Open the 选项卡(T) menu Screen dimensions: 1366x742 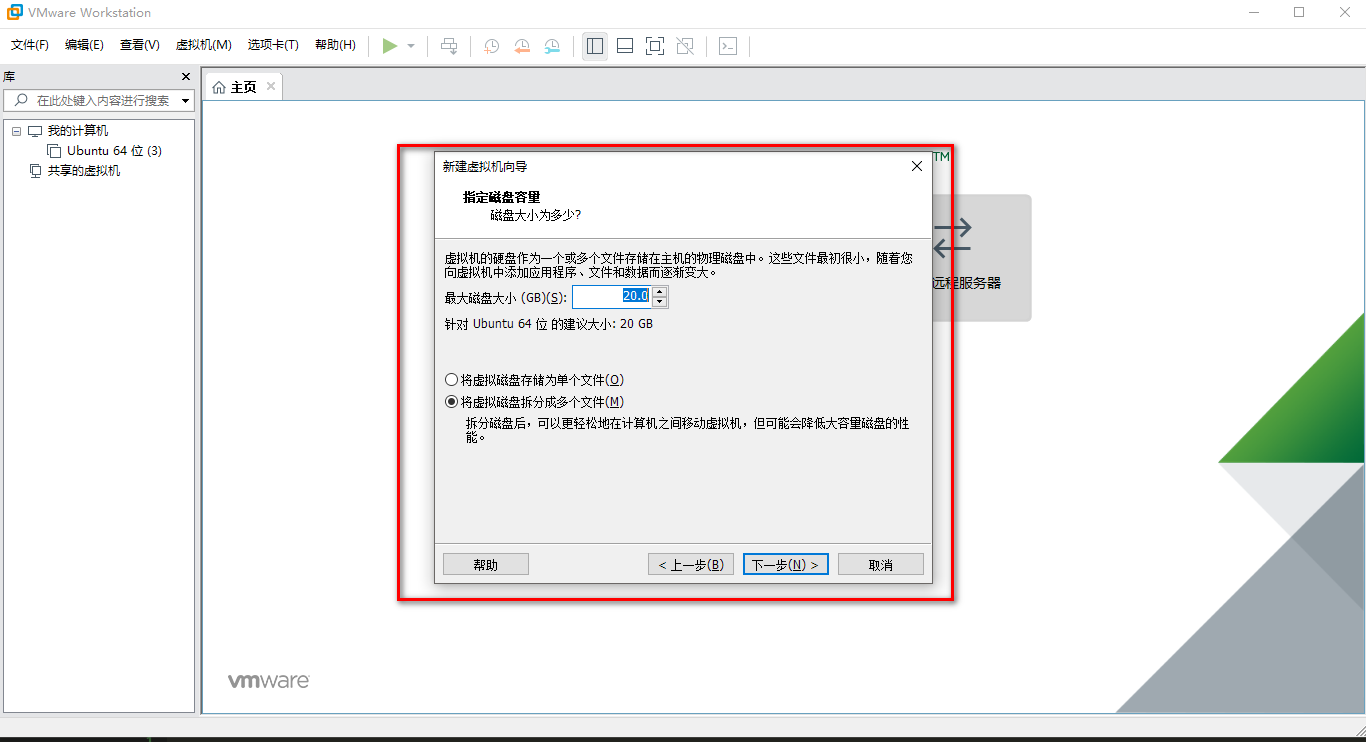click(273, 45)
